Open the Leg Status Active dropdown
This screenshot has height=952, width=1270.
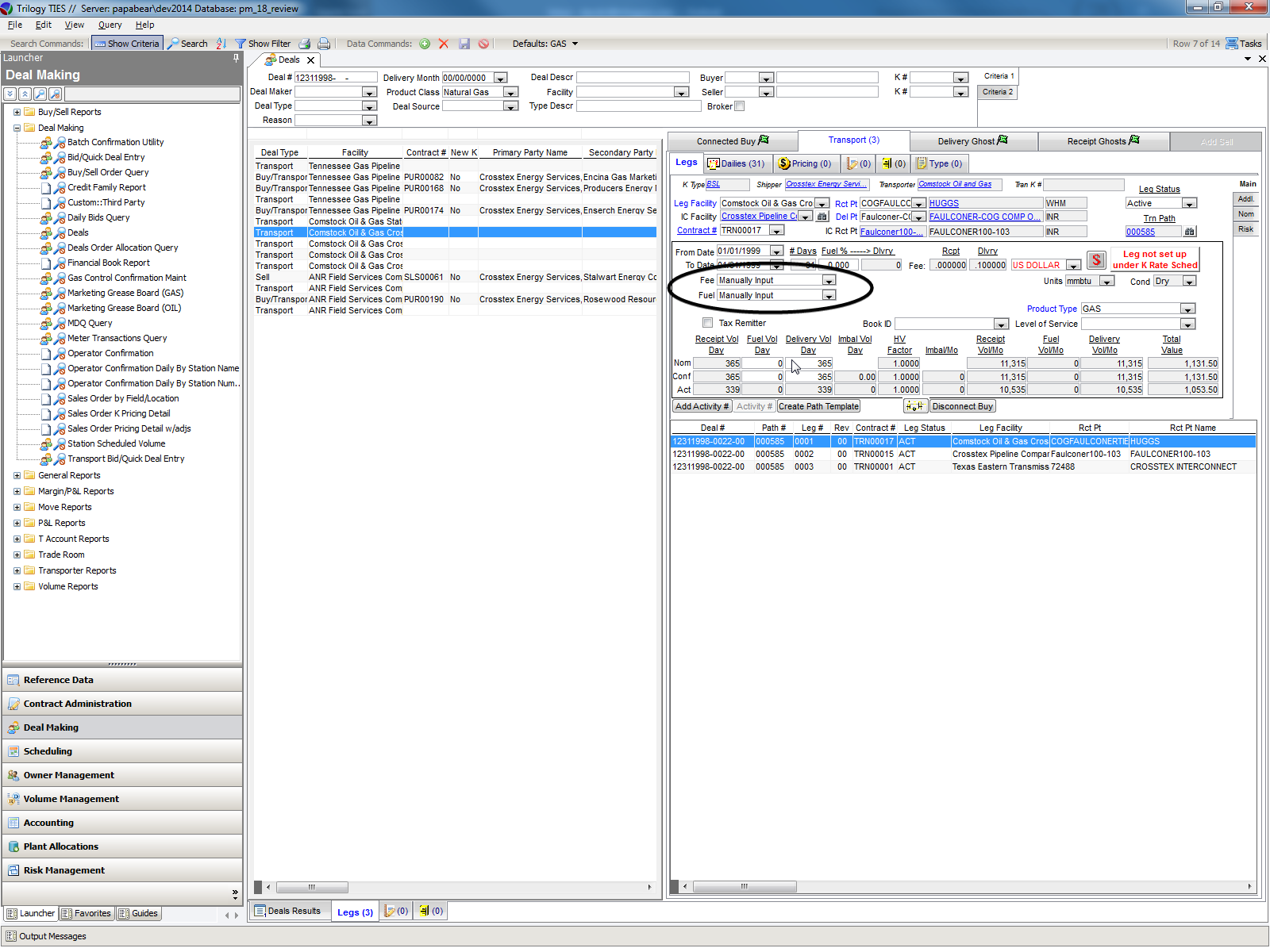(x=1188, y=204)
